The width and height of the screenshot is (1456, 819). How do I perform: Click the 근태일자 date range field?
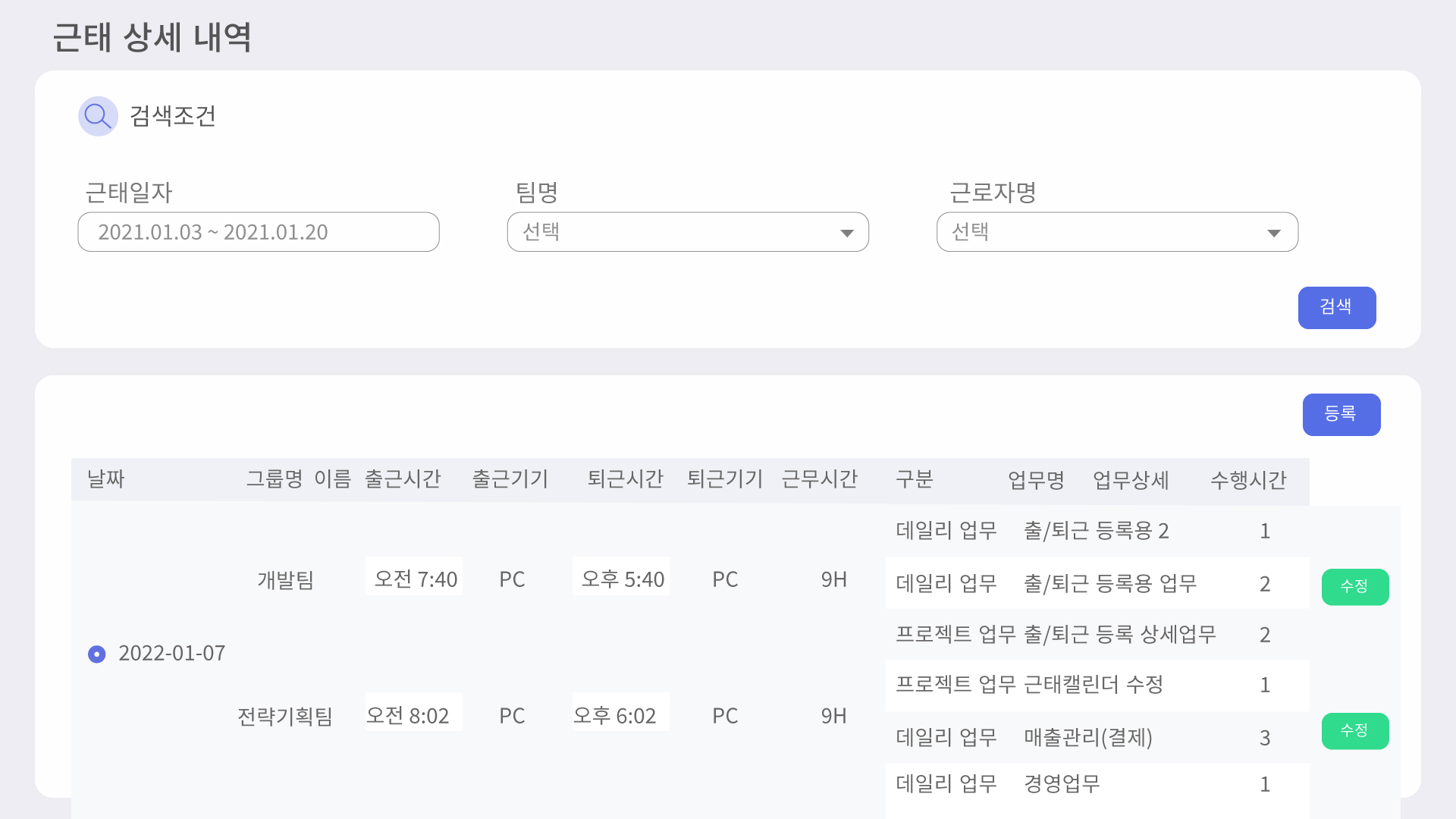pyautogui.click(x=259, y=232)
